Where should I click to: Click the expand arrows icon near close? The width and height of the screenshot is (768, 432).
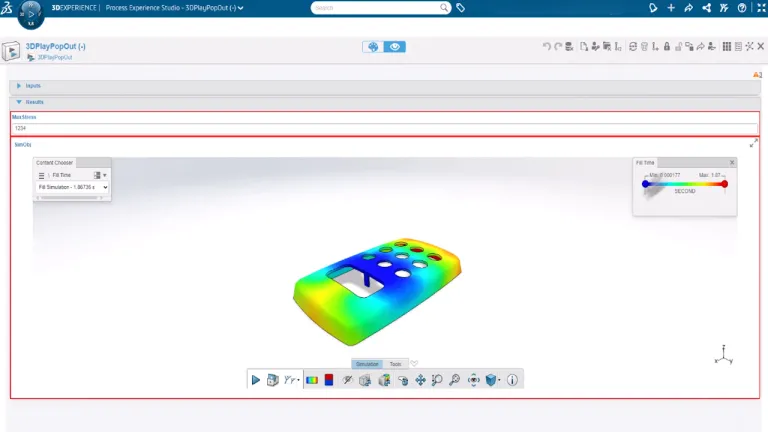point(749,46)
